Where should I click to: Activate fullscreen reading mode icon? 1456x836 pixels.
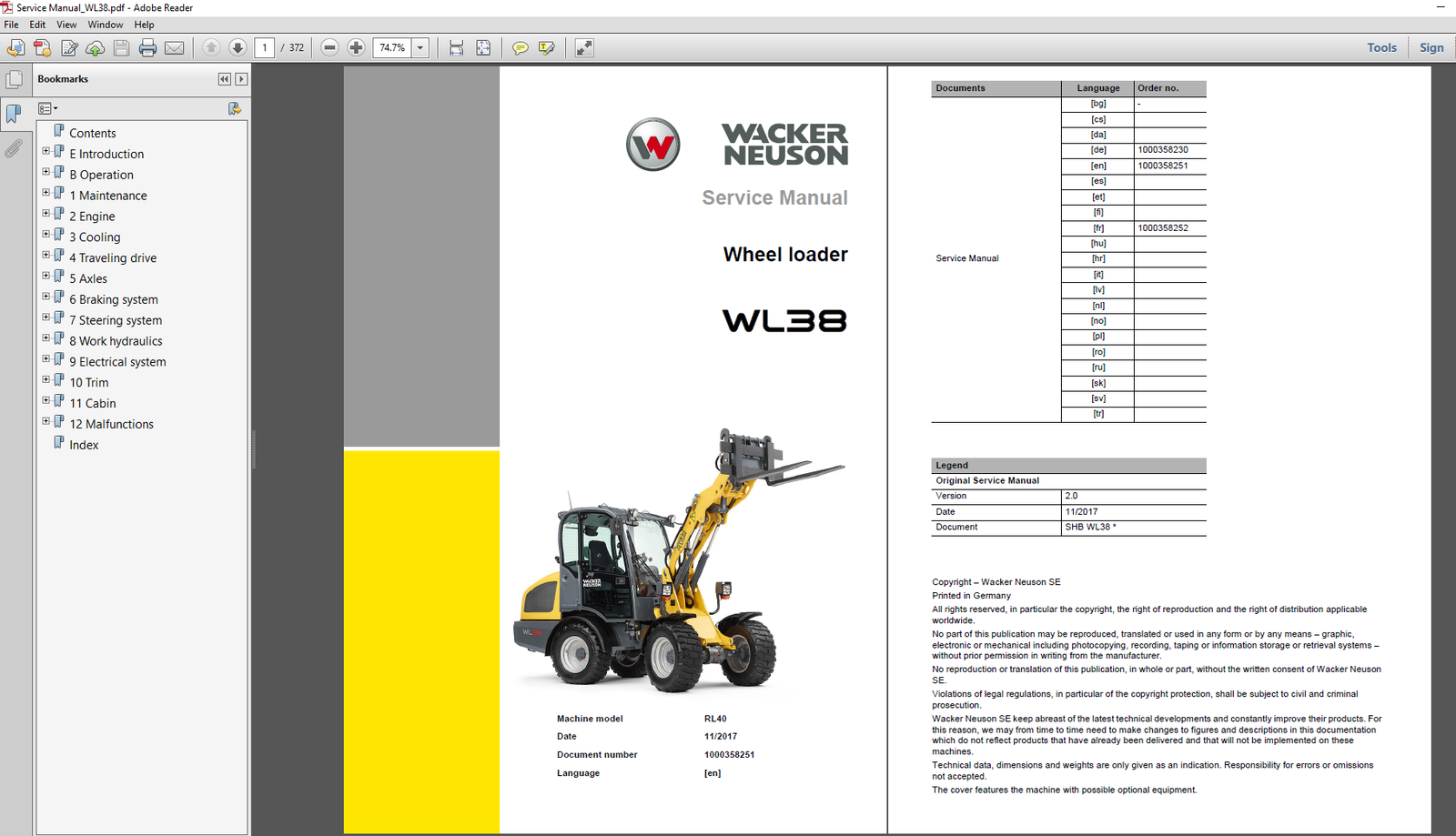[583, 47]
